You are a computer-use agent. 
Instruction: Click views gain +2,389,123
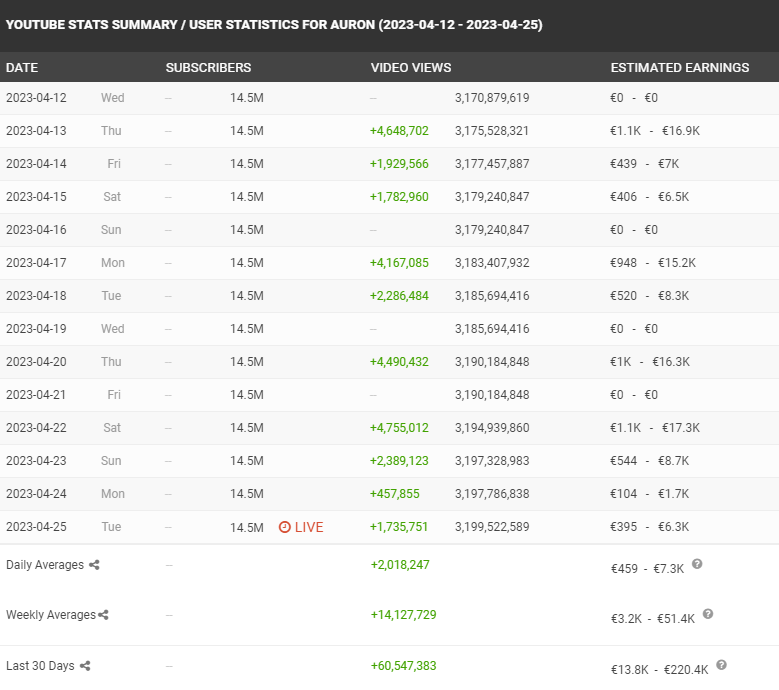point(399,461)
